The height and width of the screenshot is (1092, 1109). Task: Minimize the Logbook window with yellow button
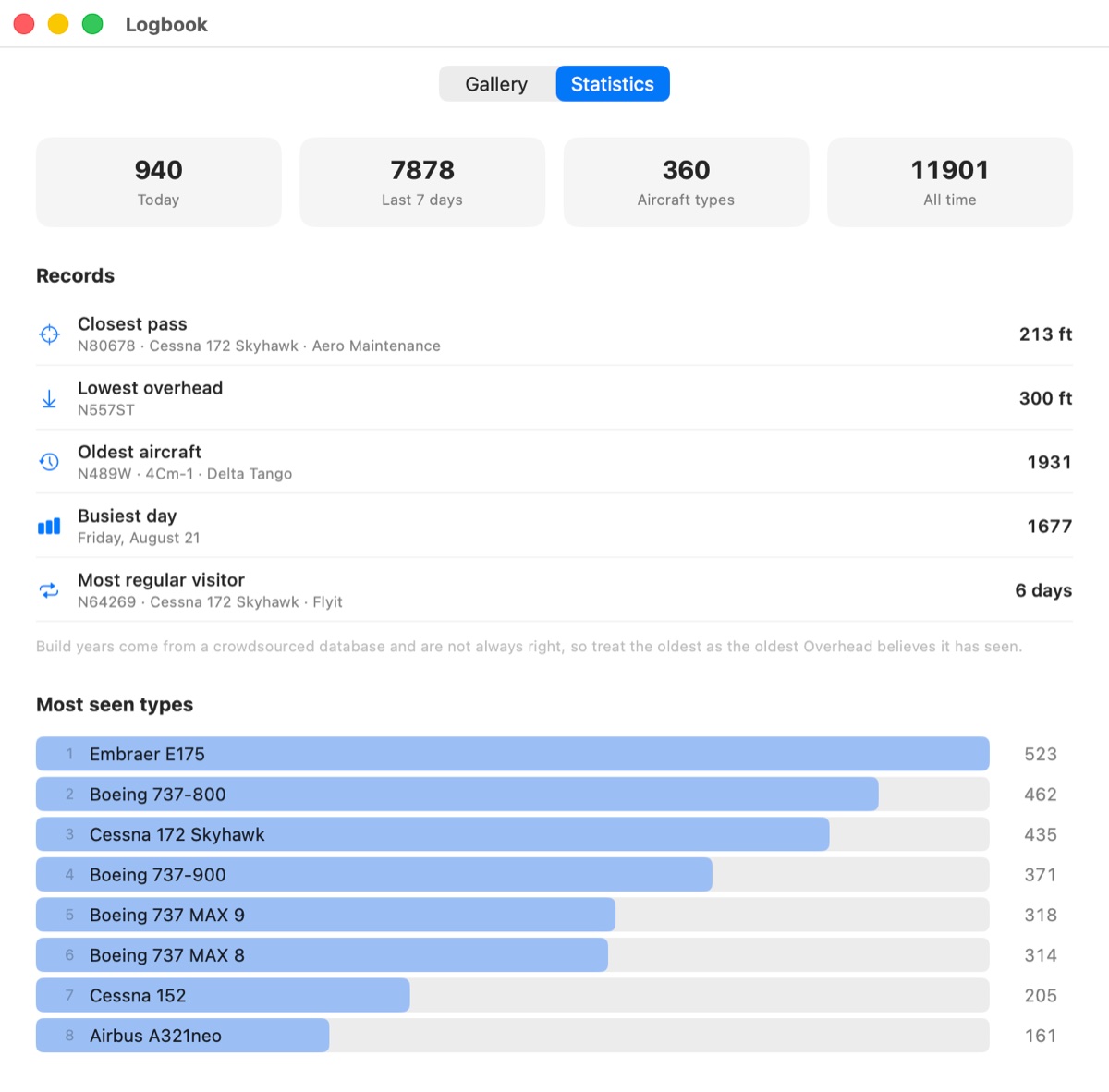[58, 24]
